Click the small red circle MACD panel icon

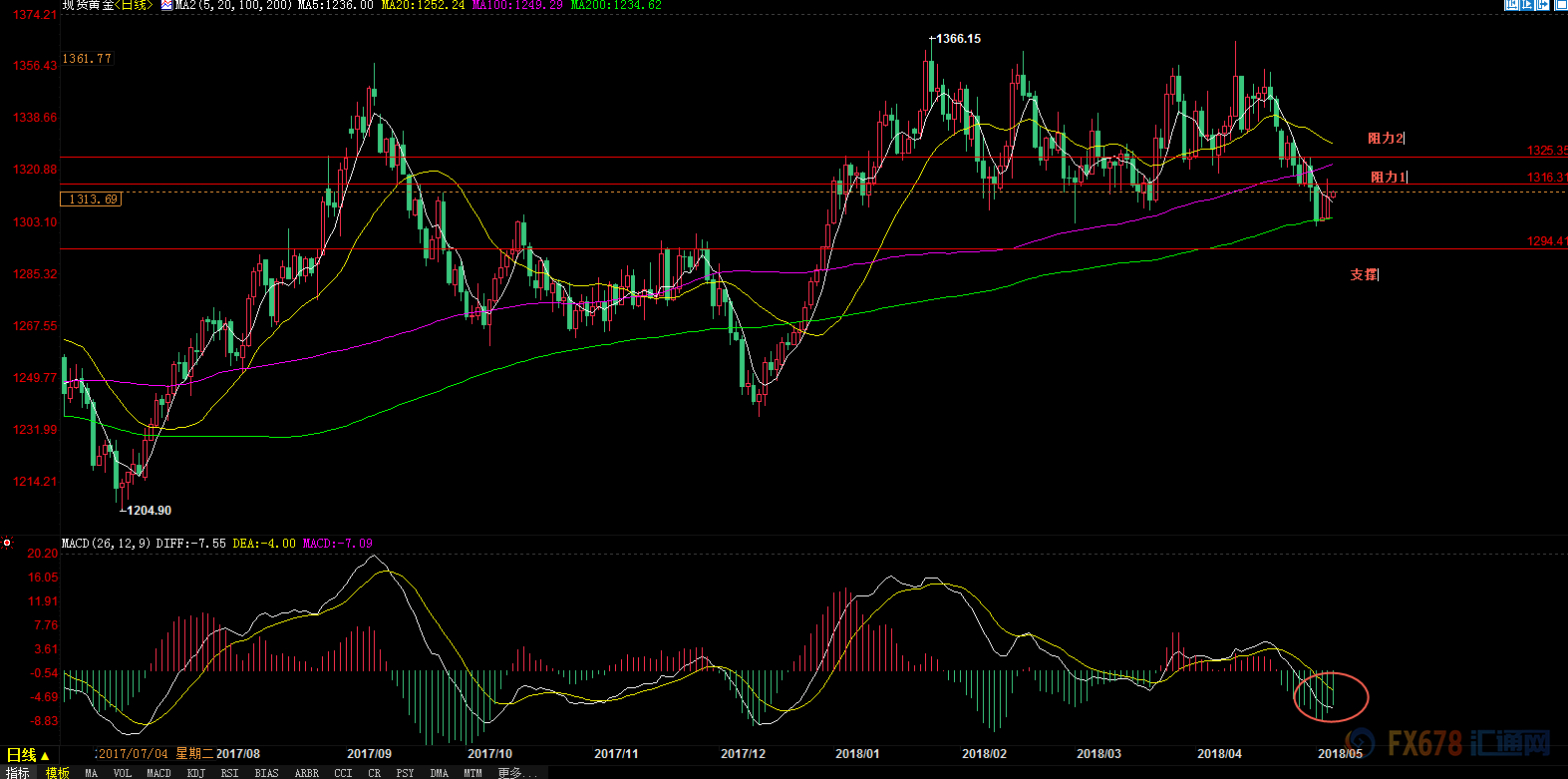tap(7, 543)
